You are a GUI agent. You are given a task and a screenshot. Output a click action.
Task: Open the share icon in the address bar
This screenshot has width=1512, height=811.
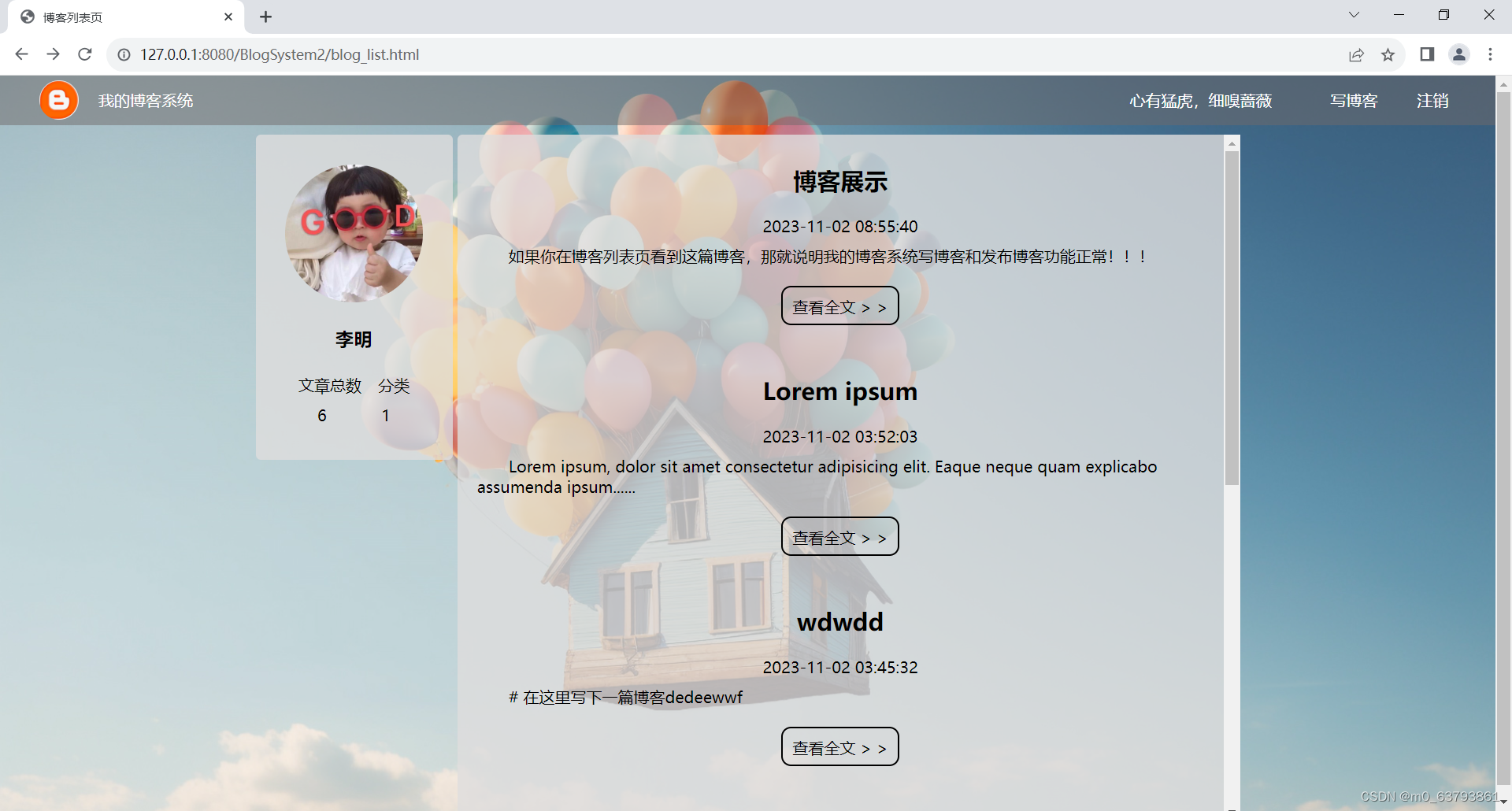(1356, 54)
